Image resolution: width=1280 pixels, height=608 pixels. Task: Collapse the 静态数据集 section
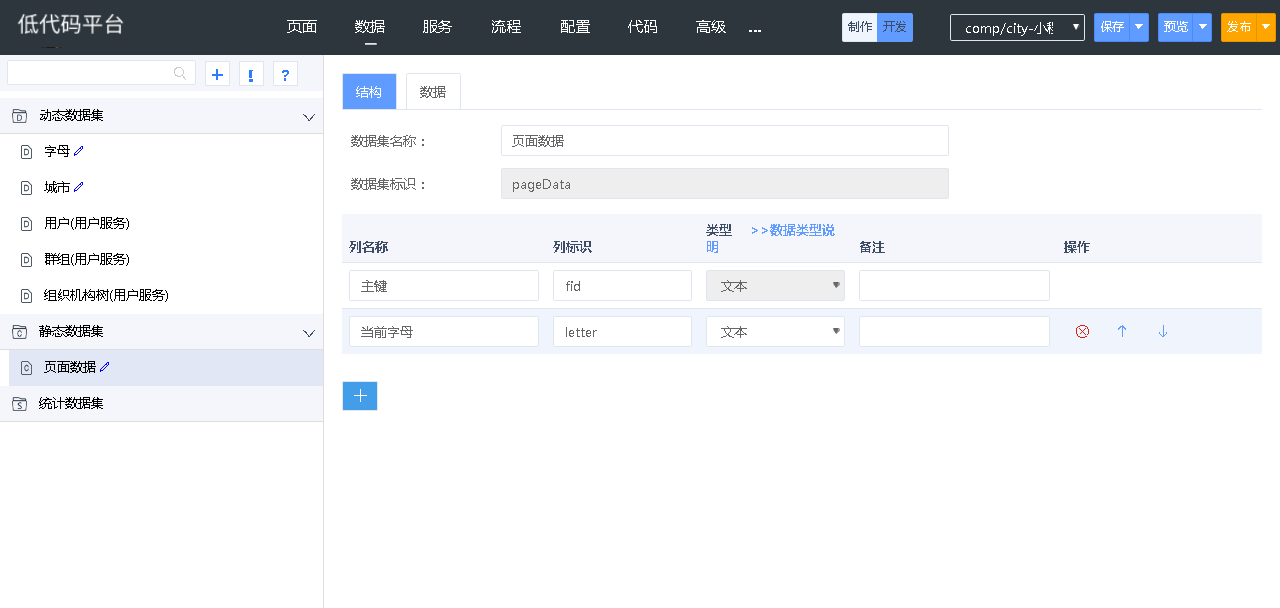point(309,333)
